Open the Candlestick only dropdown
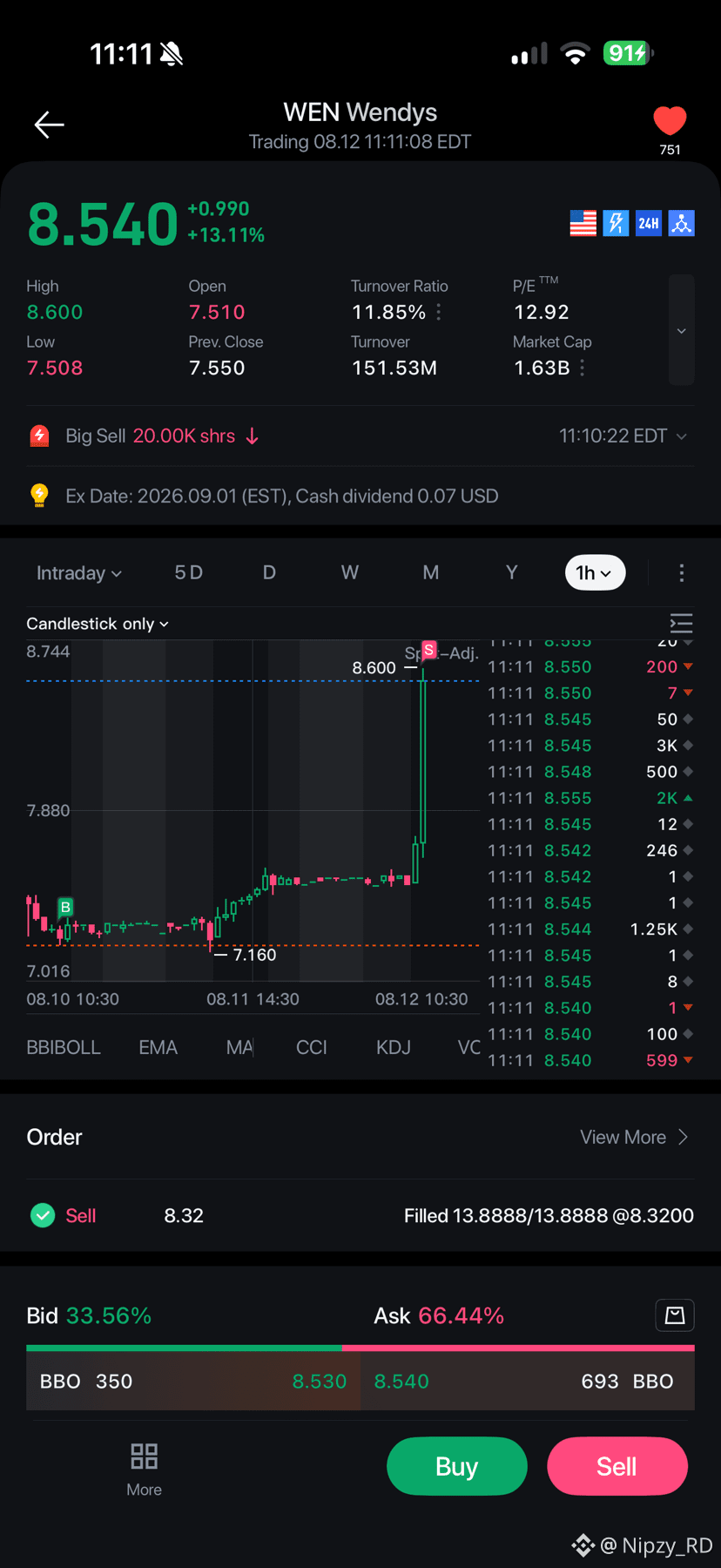721x1568 pixels. tap(98, 624)
